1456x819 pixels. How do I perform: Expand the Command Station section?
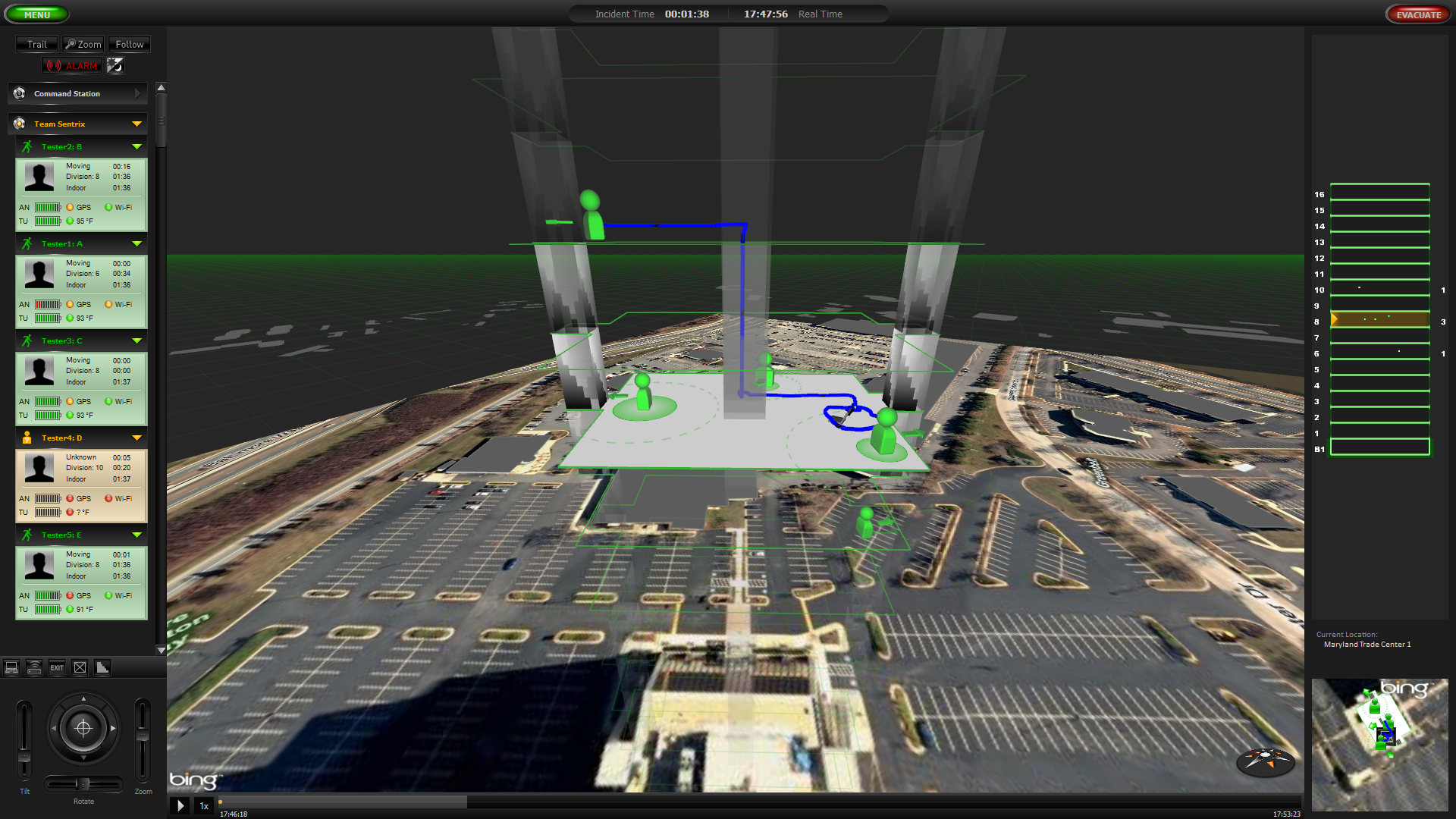click(137, 93)
